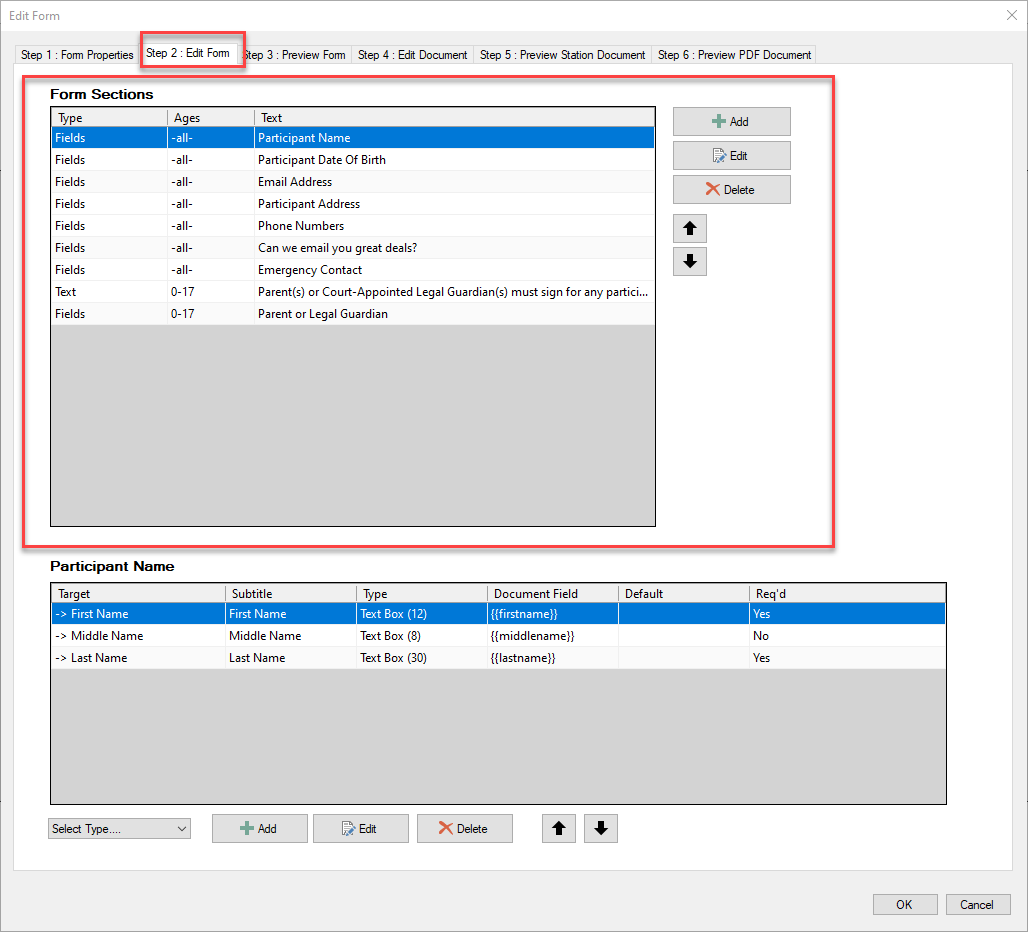Click Subtitle cell 'Last Name'
1028x932 pixels.
click(x=290, y=657)
